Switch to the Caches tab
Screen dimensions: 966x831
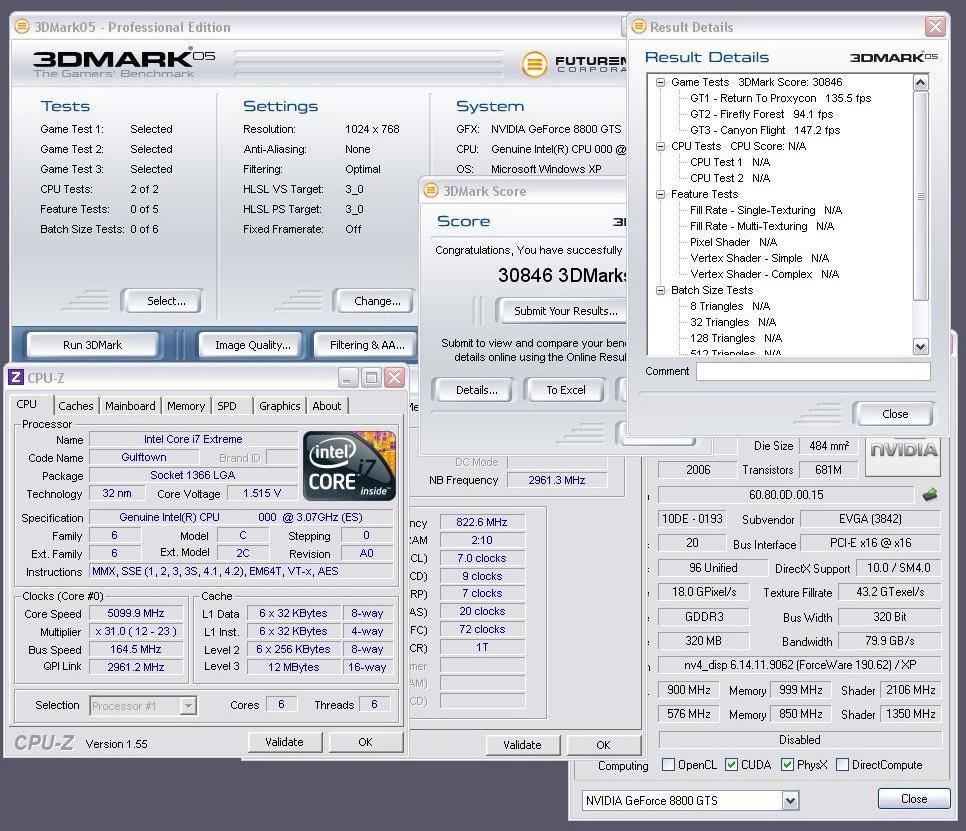point(76,406)
